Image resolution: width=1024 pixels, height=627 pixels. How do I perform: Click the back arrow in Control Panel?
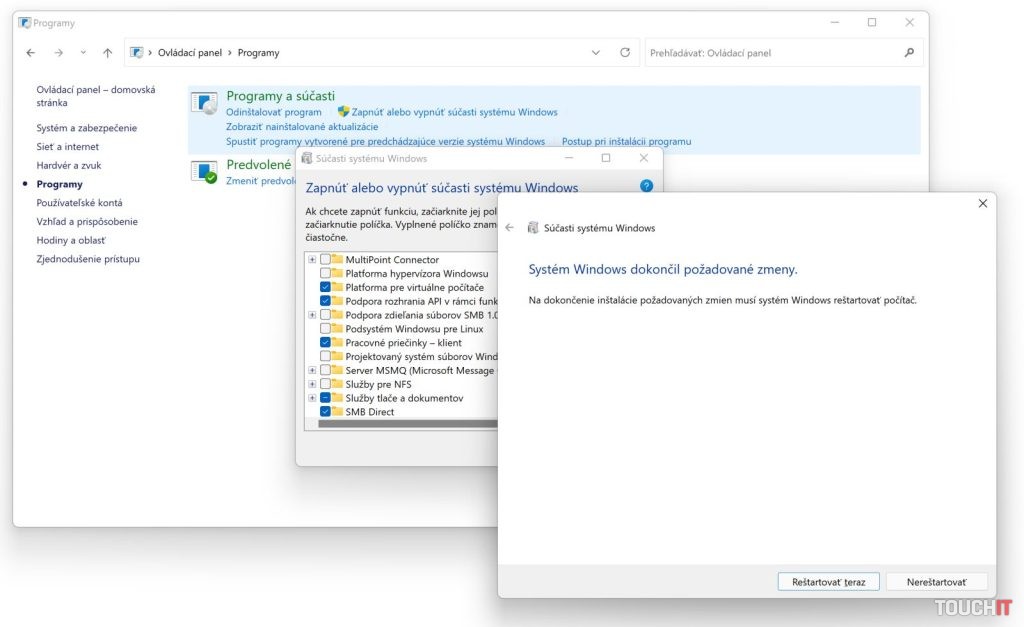(x=31, y=53)
